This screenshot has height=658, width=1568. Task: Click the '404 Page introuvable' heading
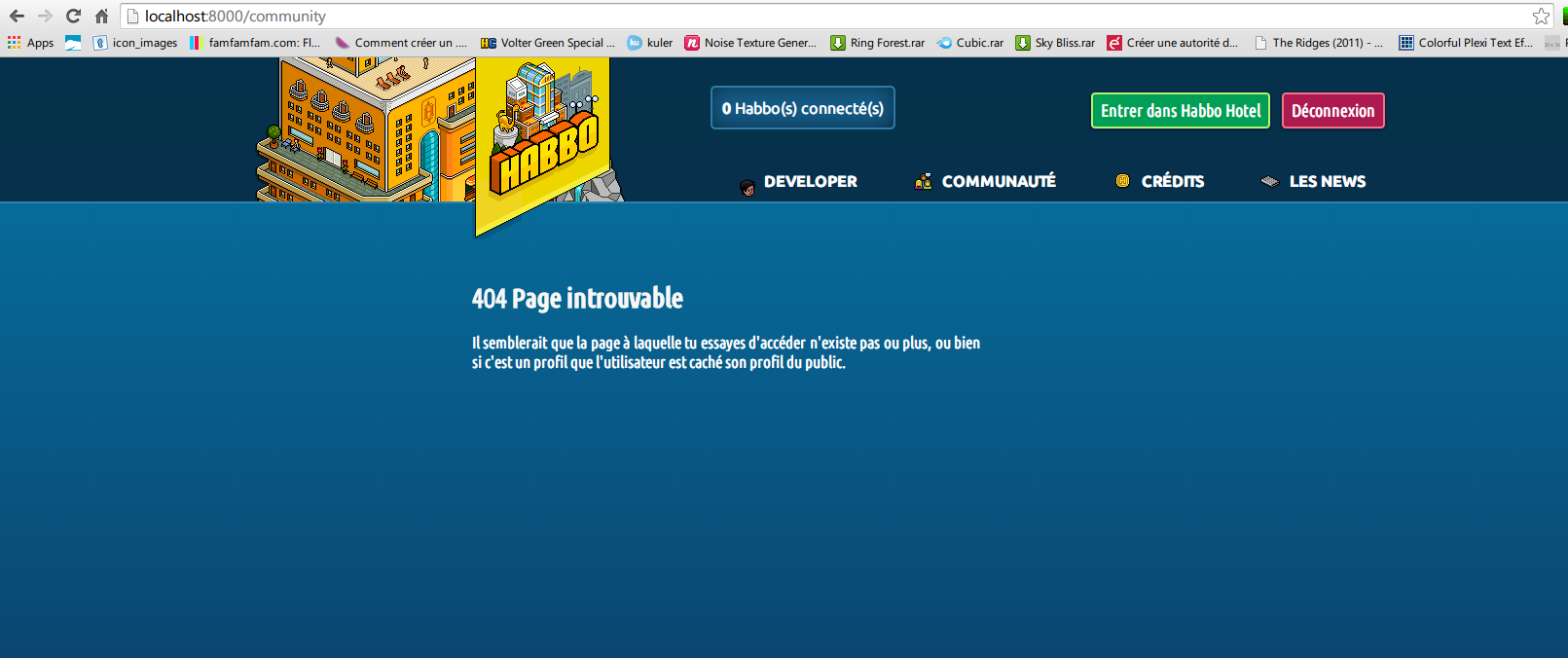[577, 298]
